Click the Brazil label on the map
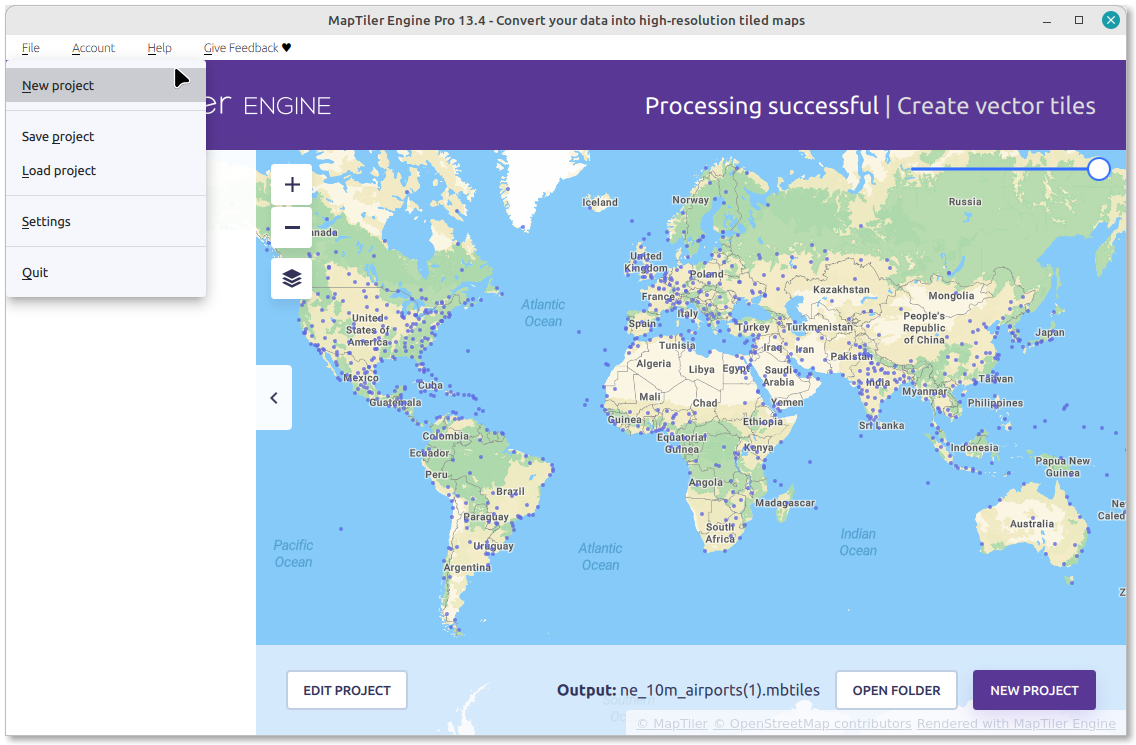The image size is (1136, 745). (510, 491)
